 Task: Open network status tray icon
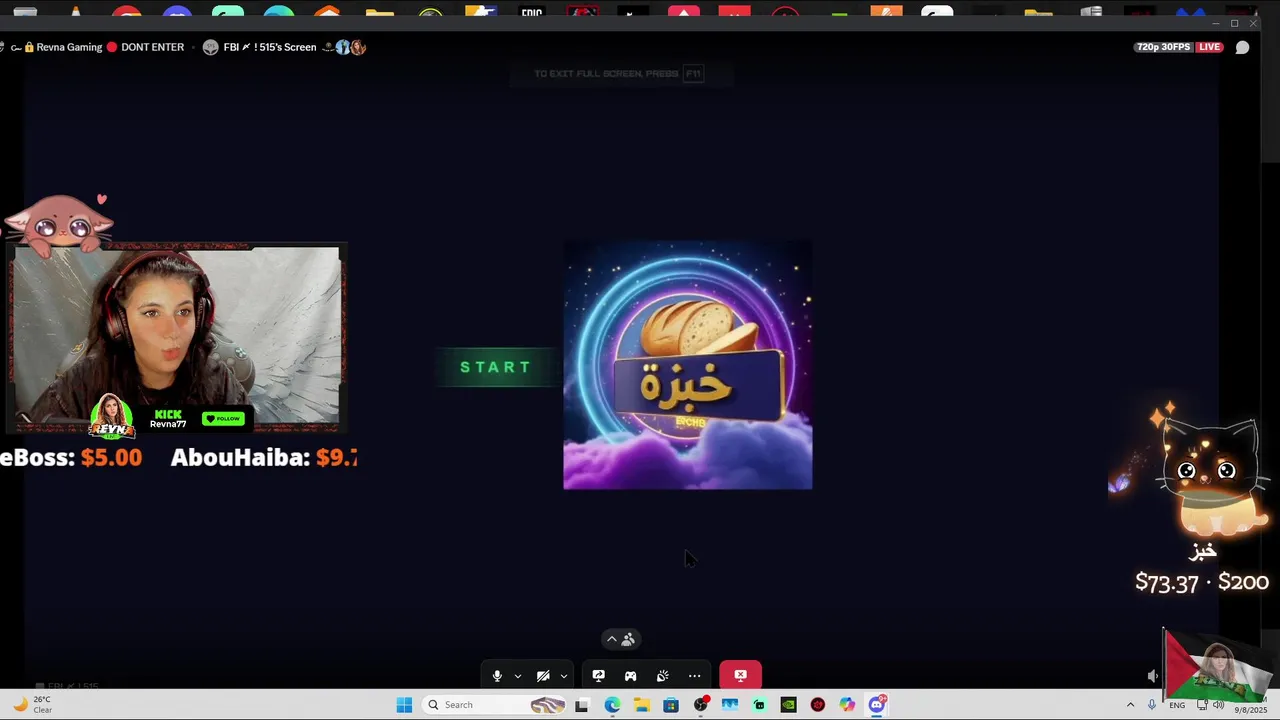(1202, 705)
